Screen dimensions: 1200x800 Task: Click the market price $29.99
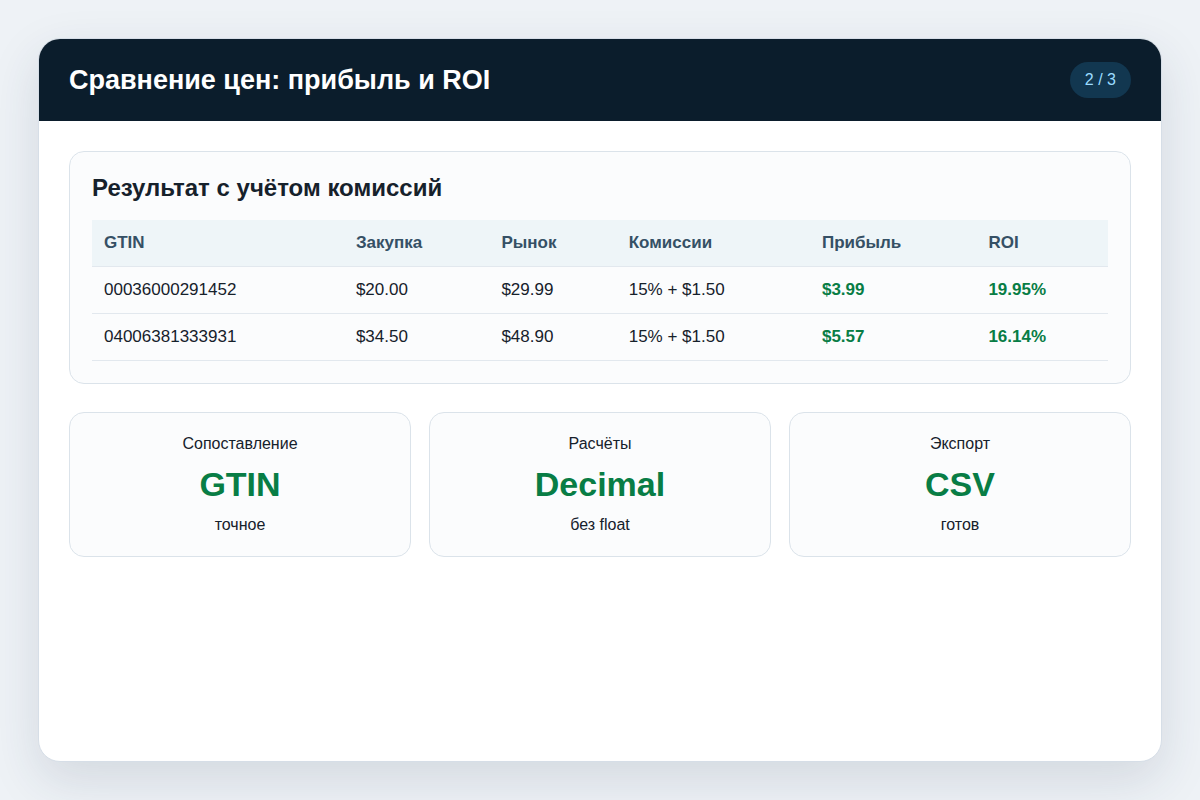(x=528, y=290)
